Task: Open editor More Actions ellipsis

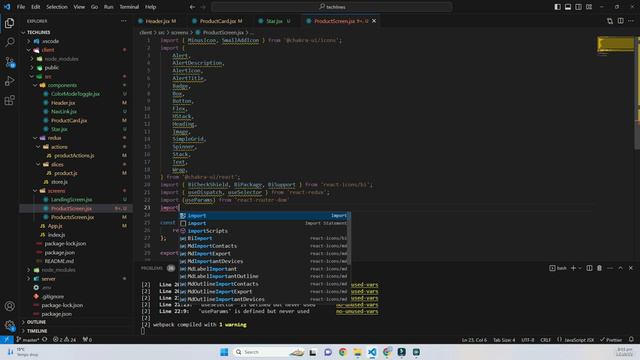Action: tap(631, 21)
